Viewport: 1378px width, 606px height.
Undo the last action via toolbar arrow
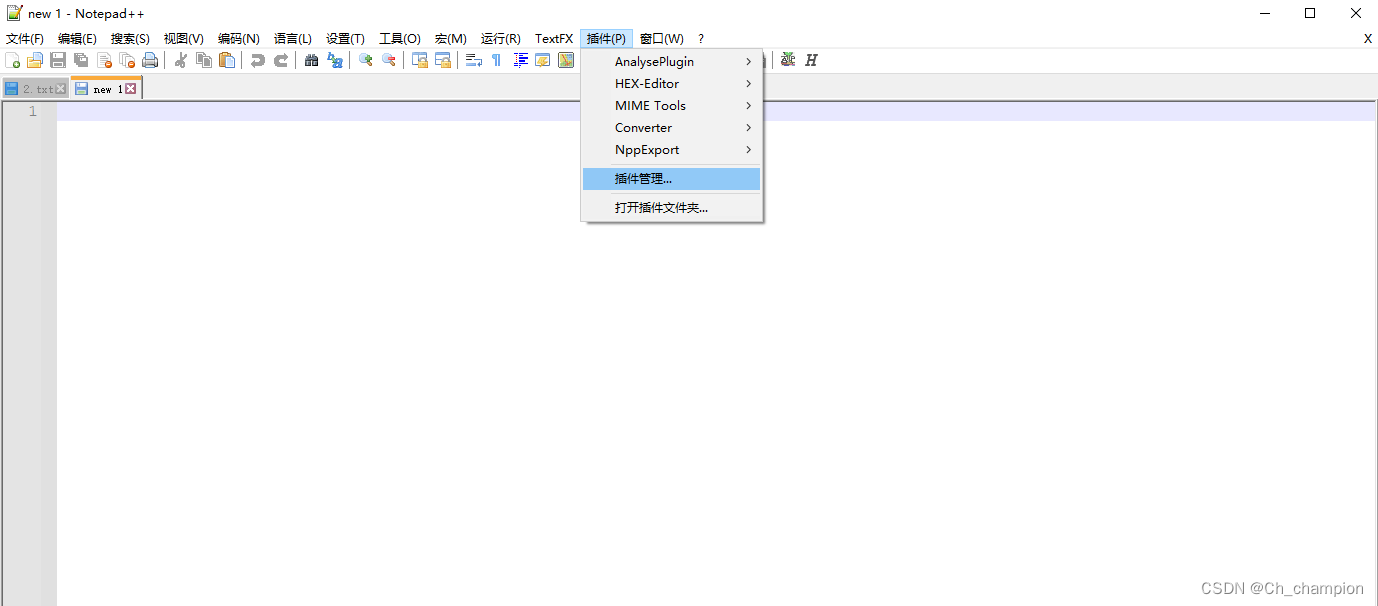pos(258,60)
